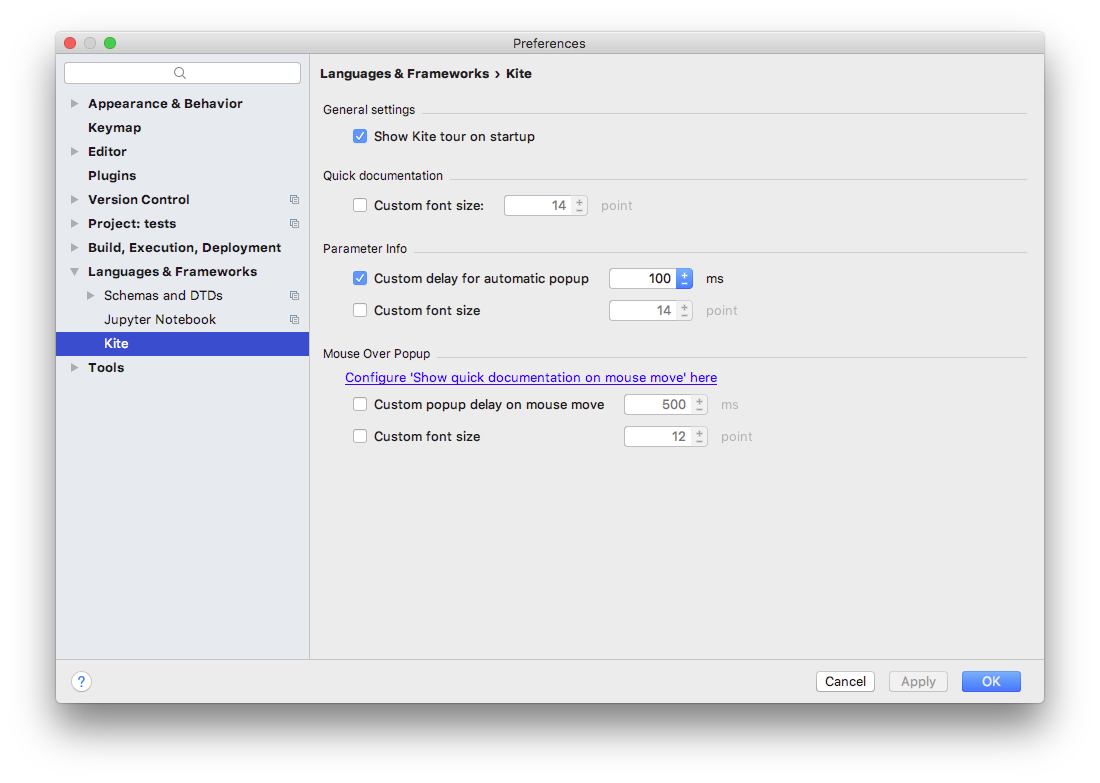Enable Parameter Info custom font size checkbox
The image size is (1100, 783).
tap(360, 310)
